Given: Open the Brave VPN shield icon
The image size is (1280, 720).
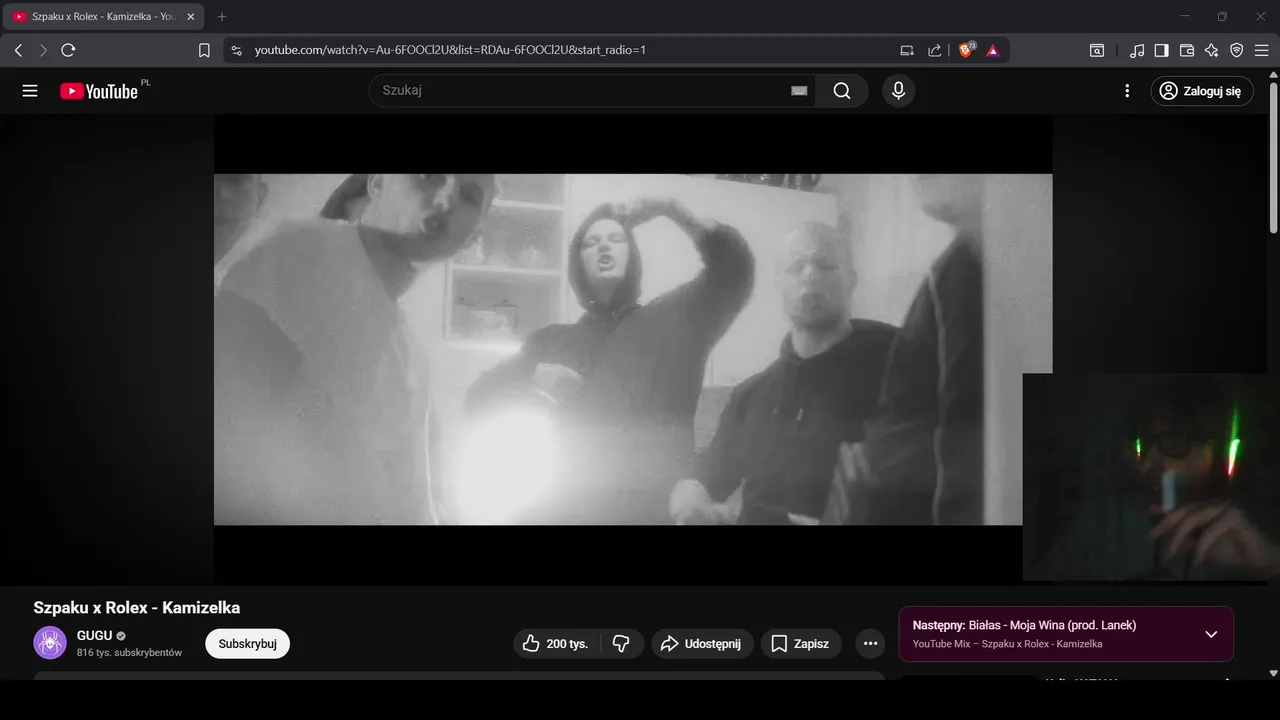Looking at the screenshot, I should pyautogui.click(x=1237, y=50).
